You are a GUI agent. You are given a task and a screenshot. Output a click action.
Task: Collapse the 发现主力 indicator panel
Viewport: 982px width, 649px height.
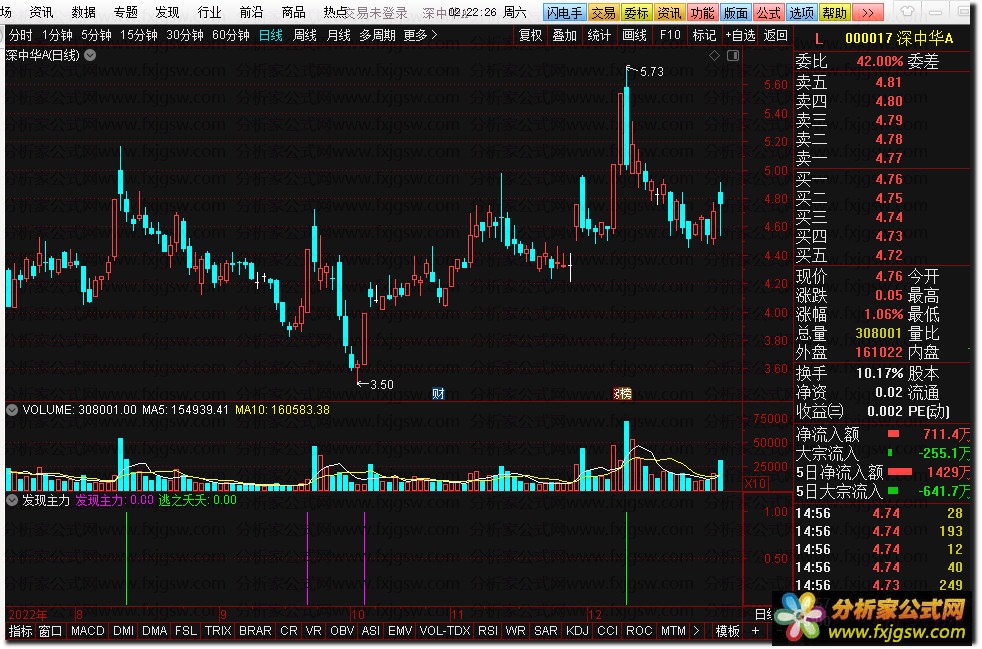tap(12, 500)
